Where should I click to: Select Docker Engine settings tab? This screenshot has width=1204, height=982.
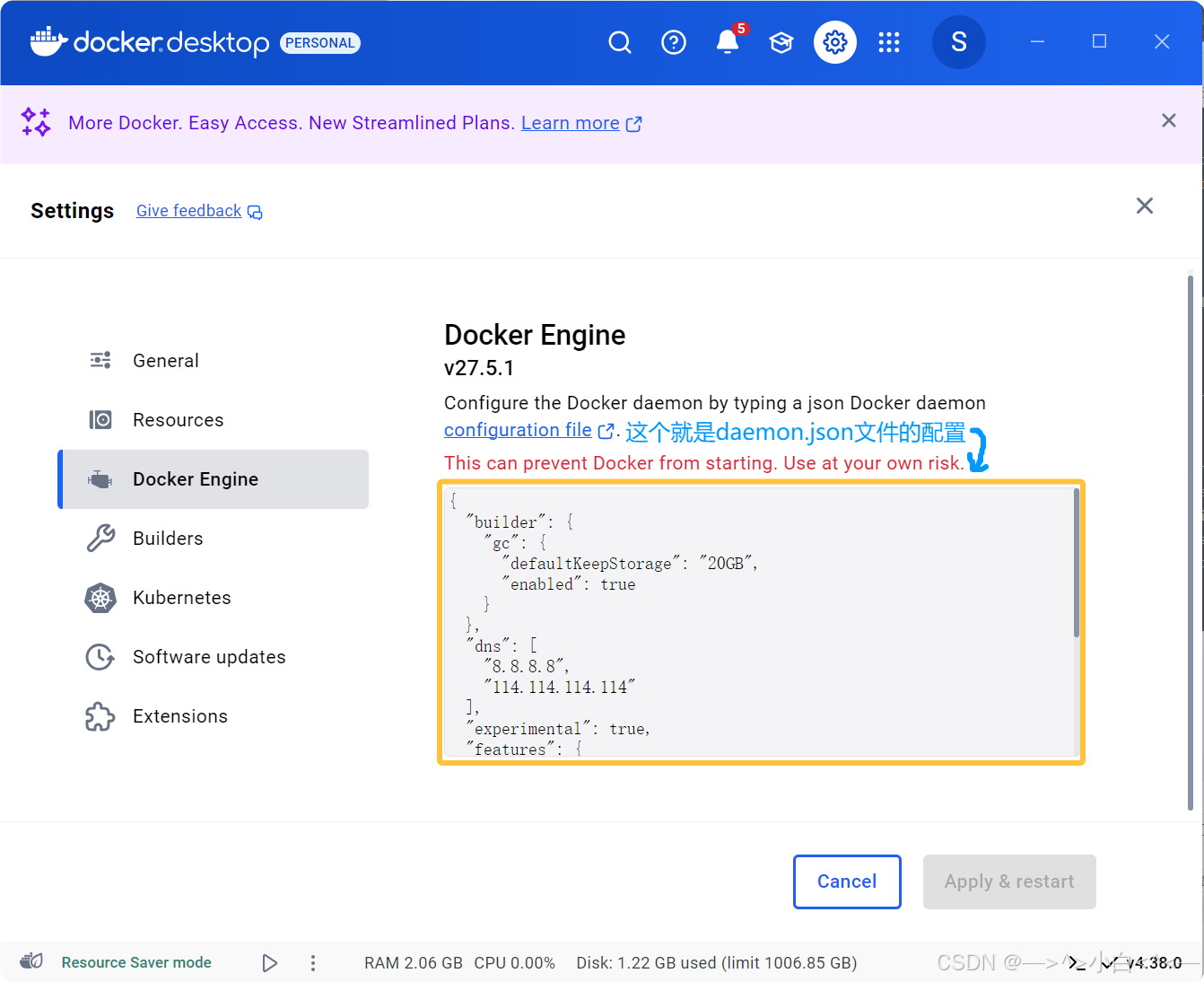point(214,479)
